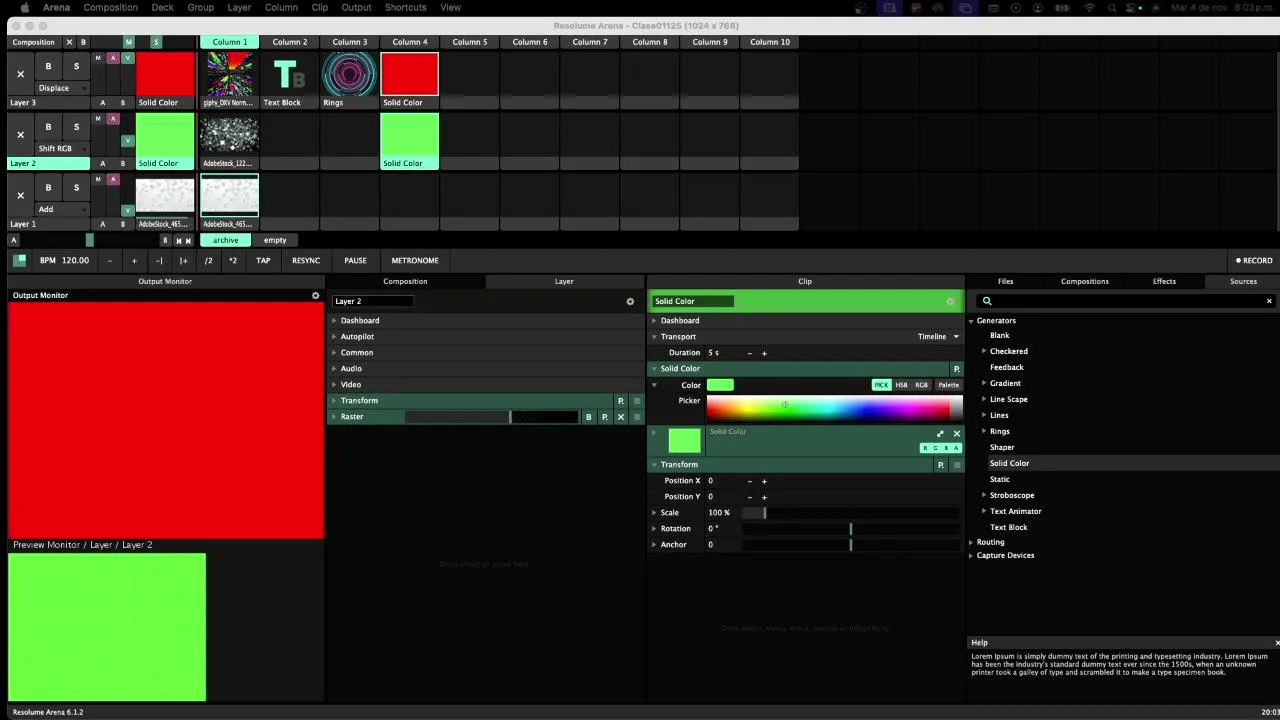Screen dimensions: 1280x720
Task: Click the Wi-Fi icon in the menu bar
Action: [1089, 7]
